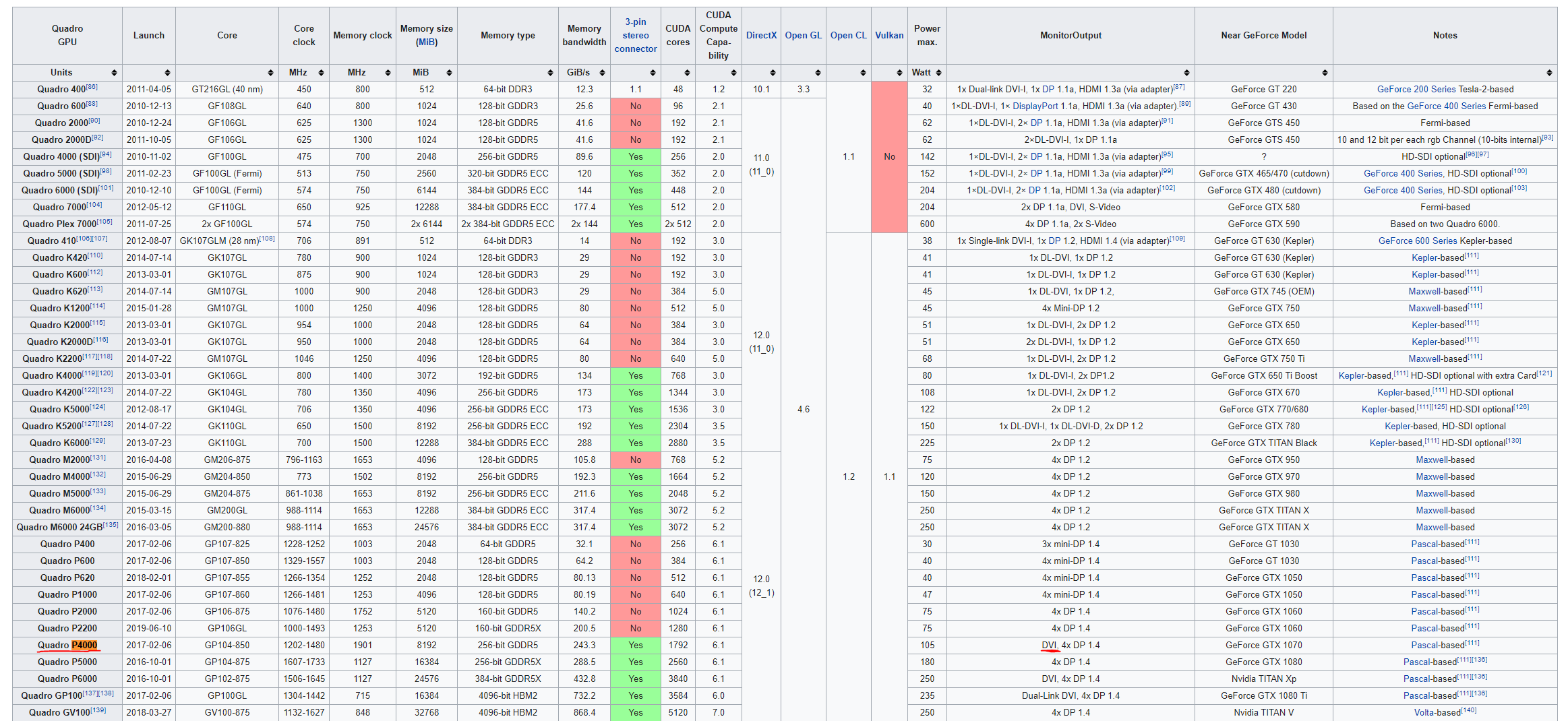The image size is (1568, 721).
Task: Sort by Memory clock MHz arrow
Action: [388, 73]
